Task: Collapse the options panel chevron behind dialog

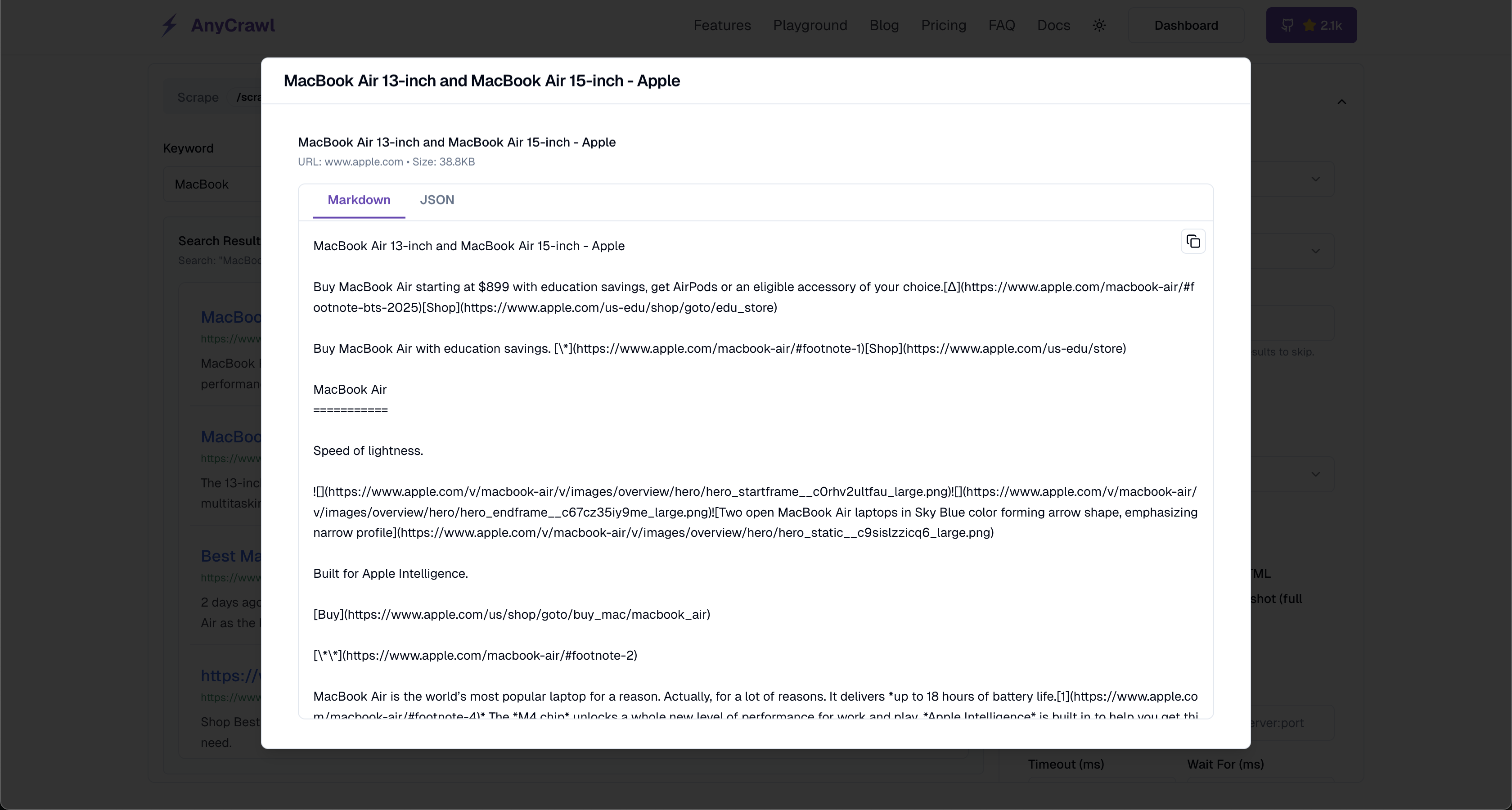Action: pos(1341,102)
